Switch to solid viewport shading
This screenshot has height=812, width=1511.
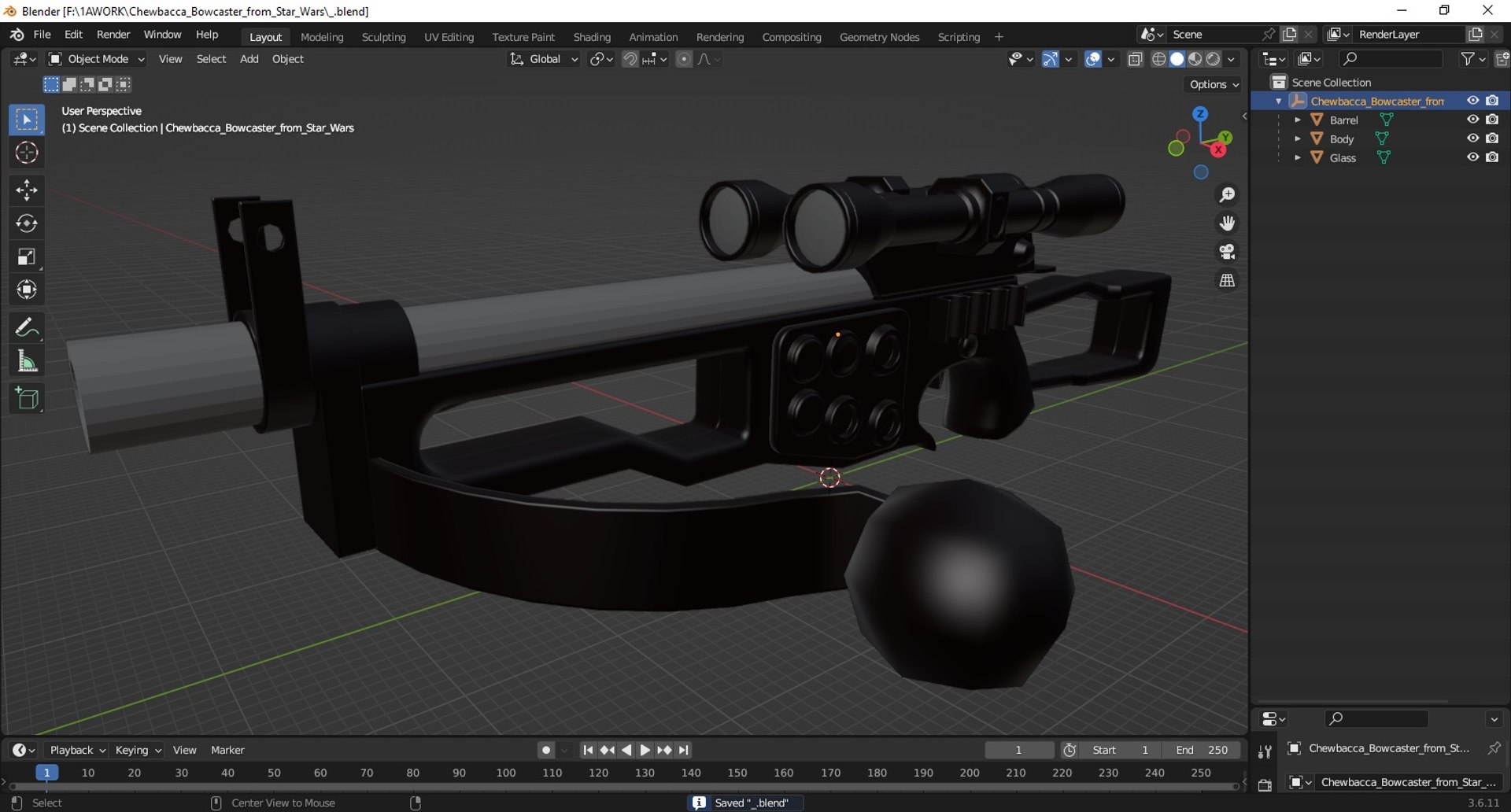click(x=1177, y=59)
